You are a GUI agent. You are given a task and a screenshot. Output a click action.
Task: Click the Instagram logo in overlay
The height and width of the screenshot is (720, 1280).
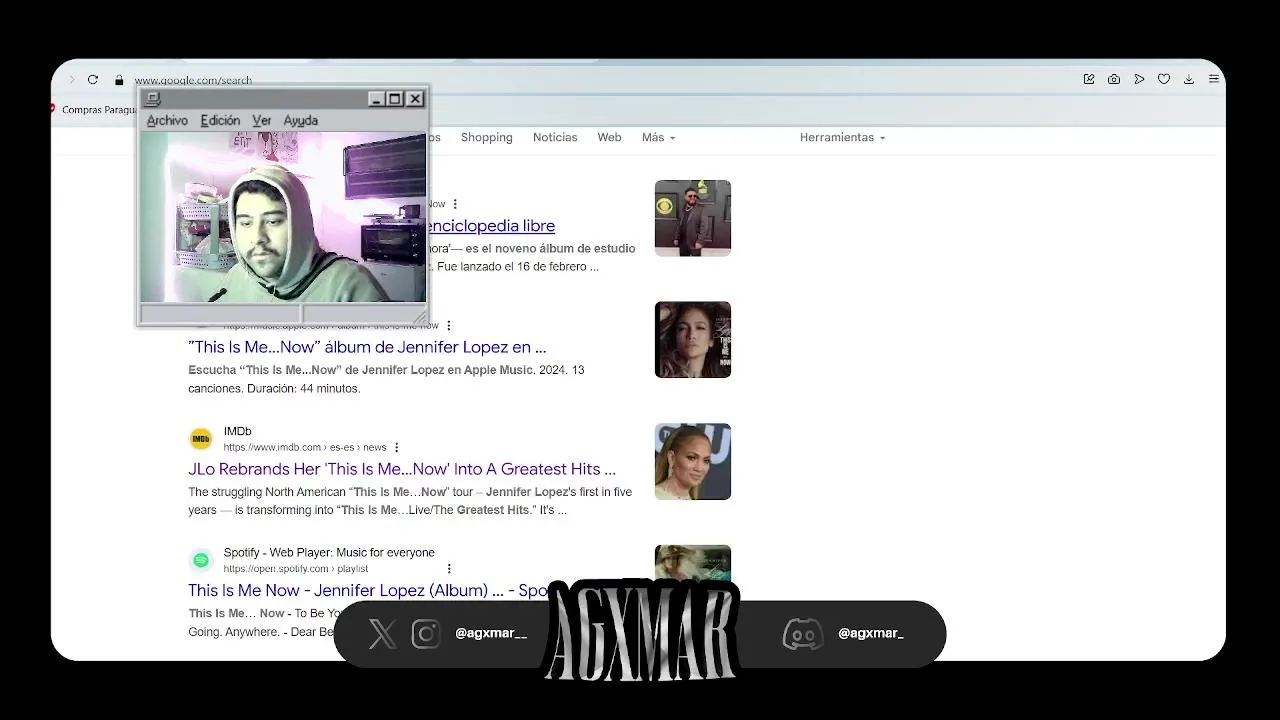pyautogui.click(x=426, y=633)
